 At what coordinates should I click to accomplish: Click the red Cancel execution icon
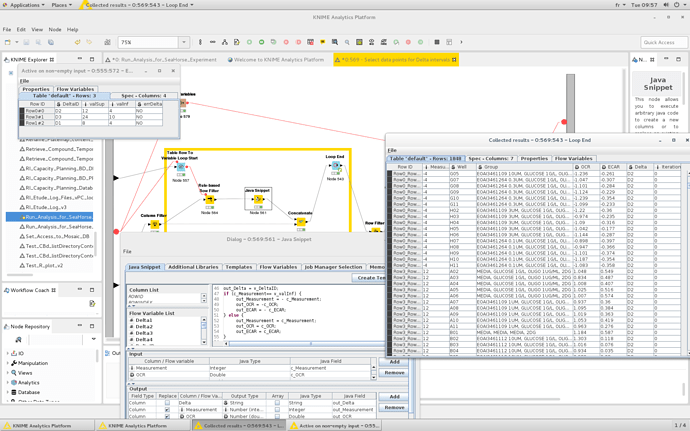click(x=286, y=42)
